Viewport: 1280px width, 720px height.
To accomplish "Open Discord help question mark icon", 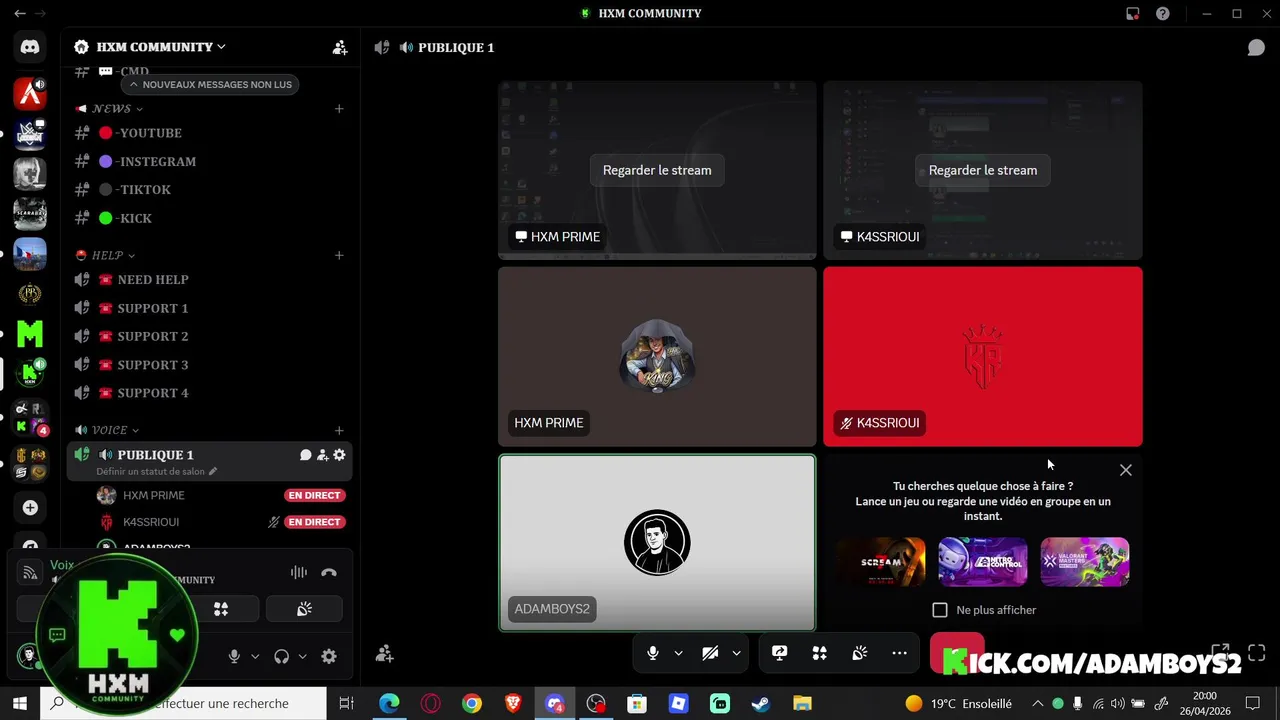I will pos(1163,13).
